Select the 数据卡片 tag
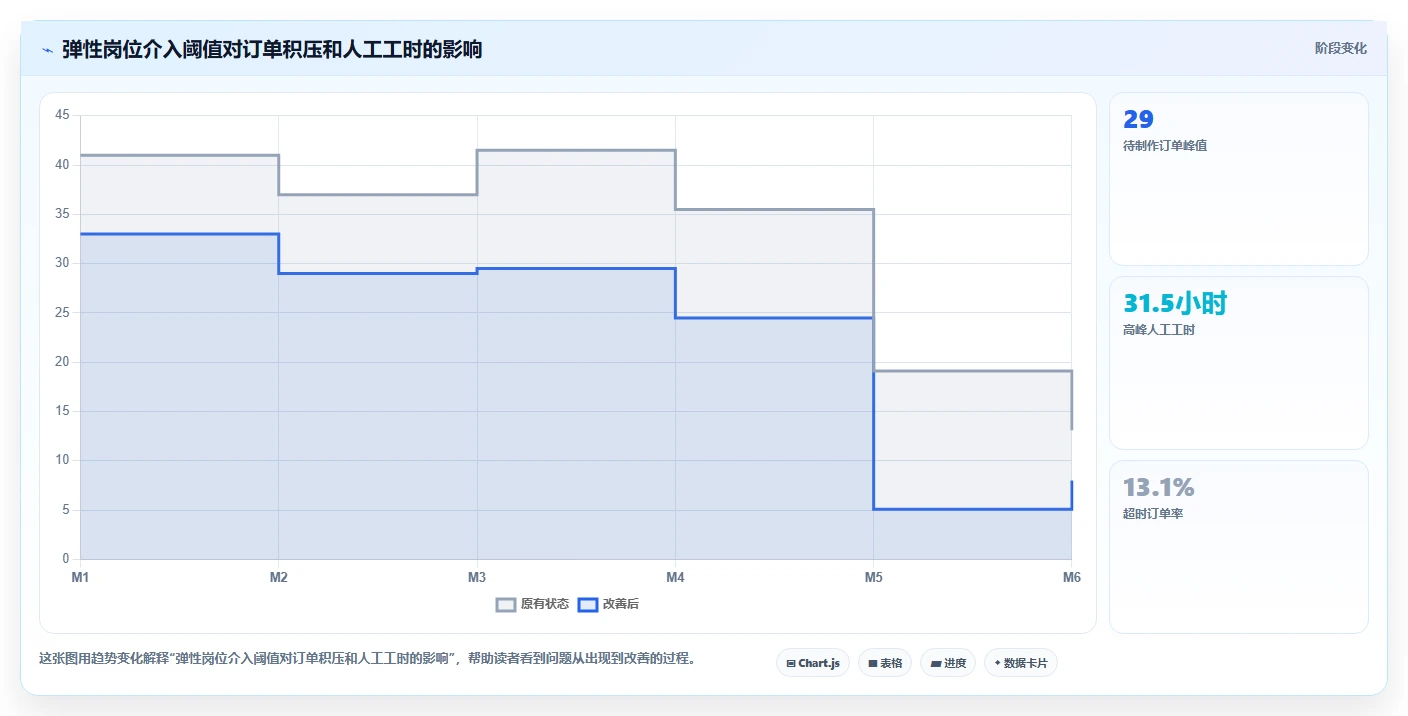The width and height of the screenshot is (1408, 716). [x=1021, y=663]
